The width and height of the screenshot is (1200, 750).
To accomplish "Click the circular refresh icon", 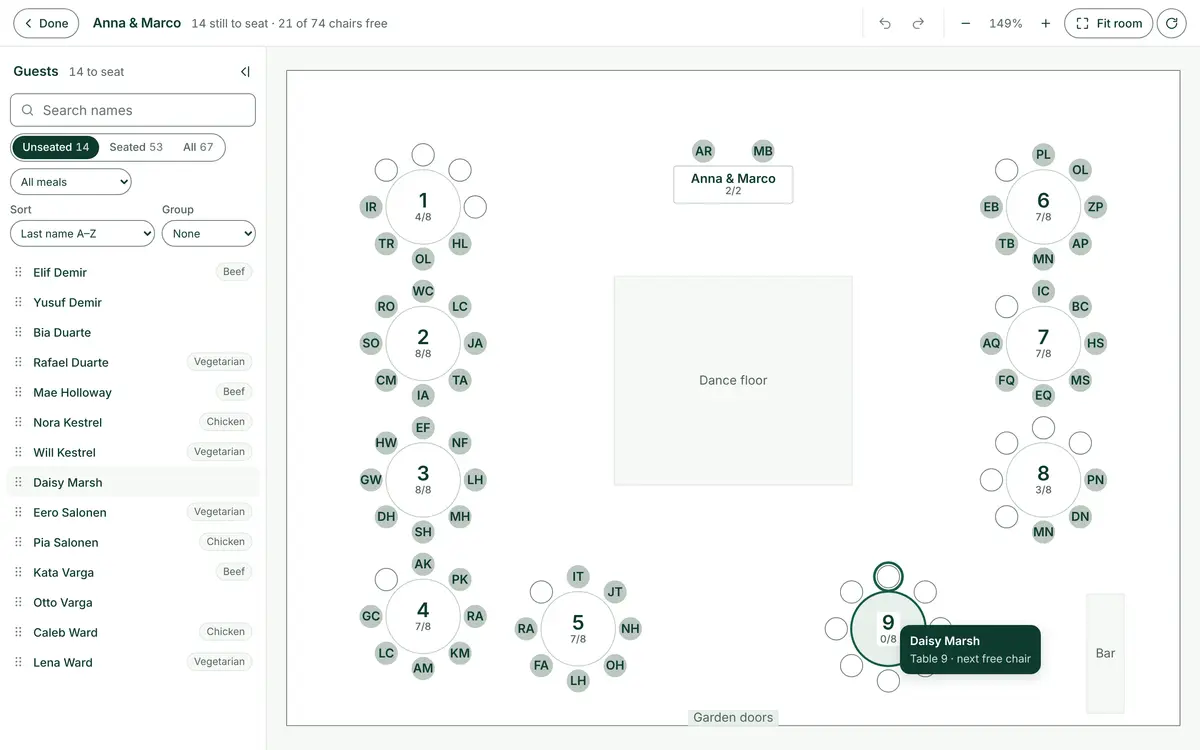I will (1172, 23).
